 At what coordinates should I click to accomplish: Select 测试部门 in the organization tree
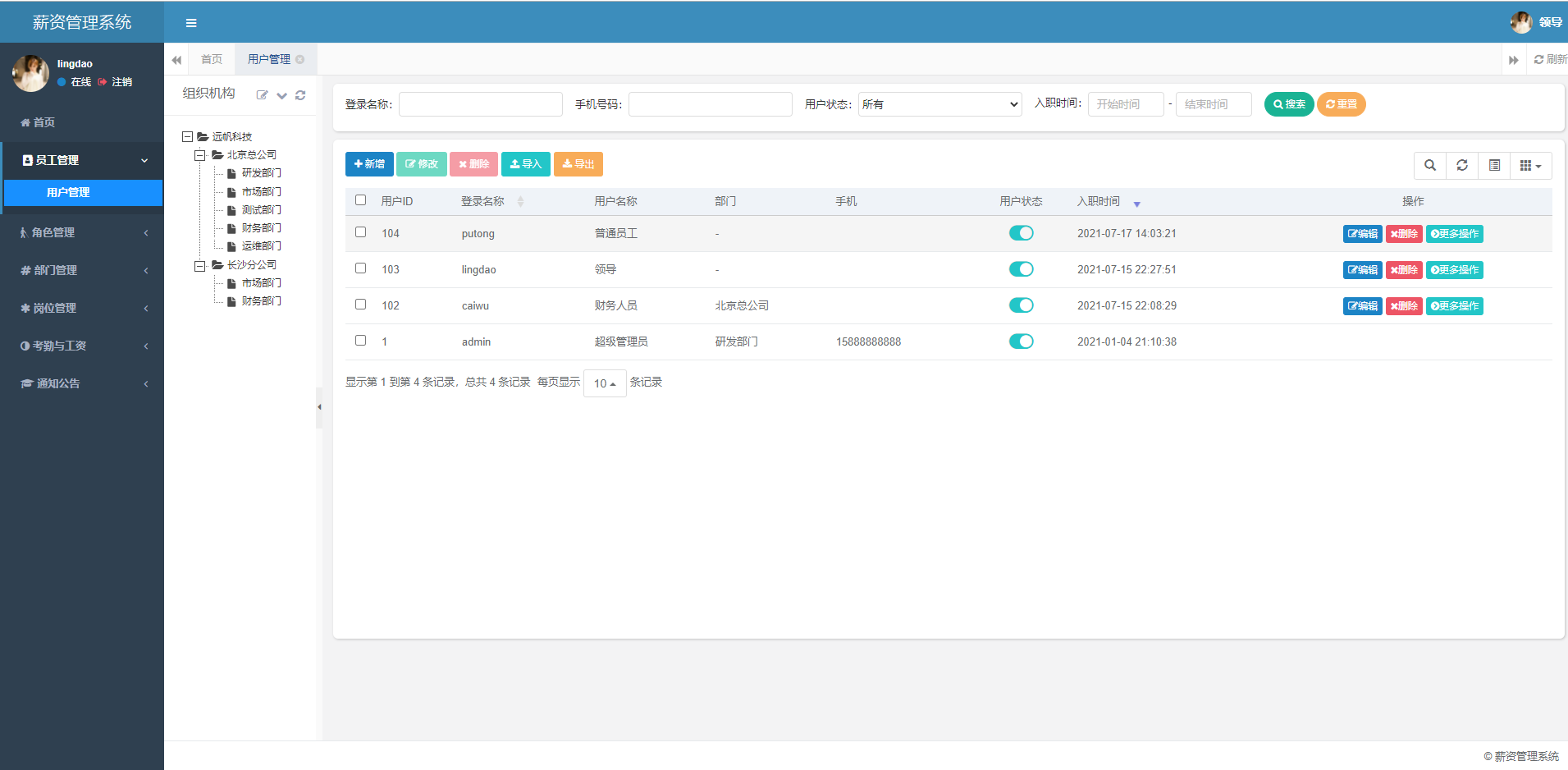[x=261, y=210]
